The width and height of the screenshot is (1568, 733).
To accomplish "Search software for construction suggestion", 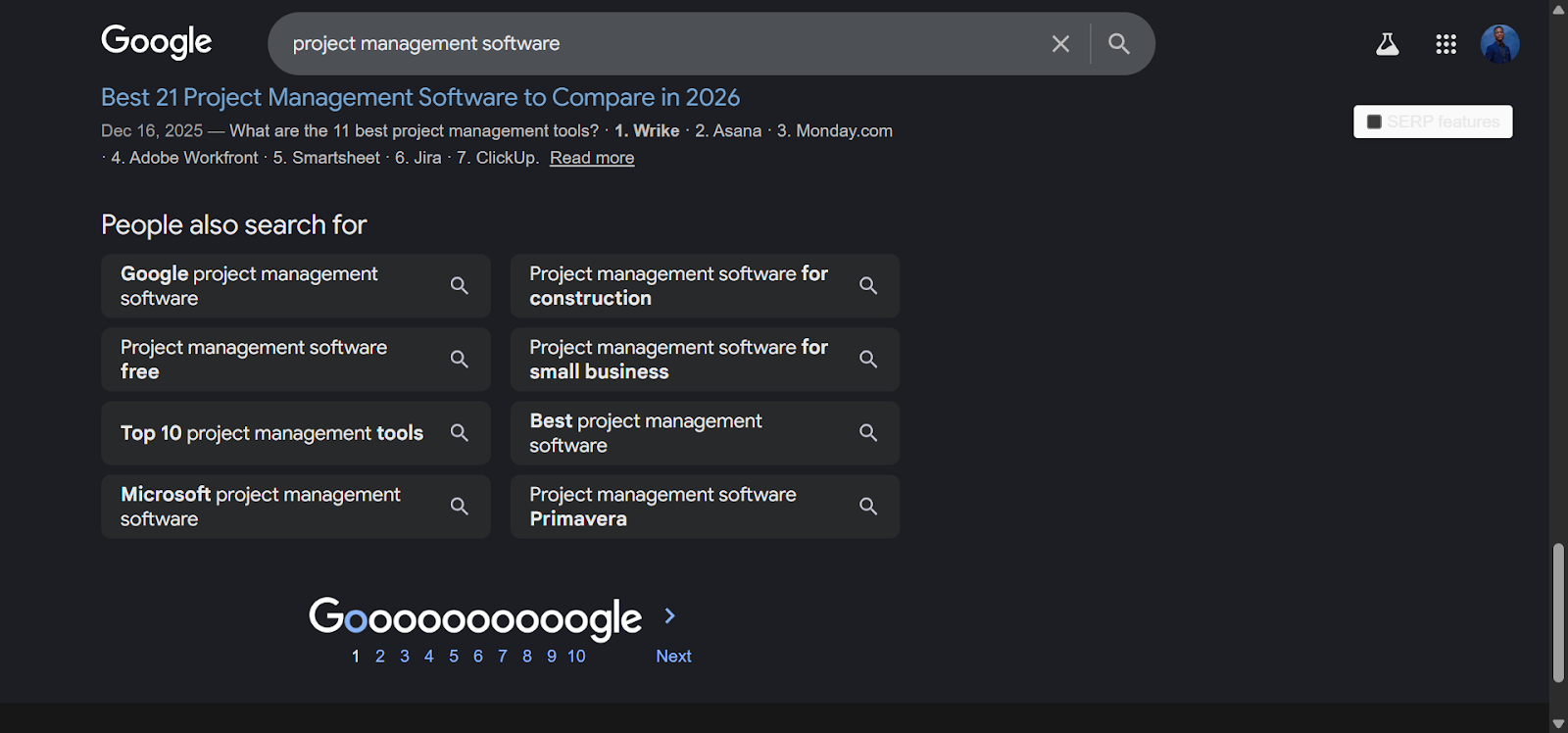I will tap(705, 285).
